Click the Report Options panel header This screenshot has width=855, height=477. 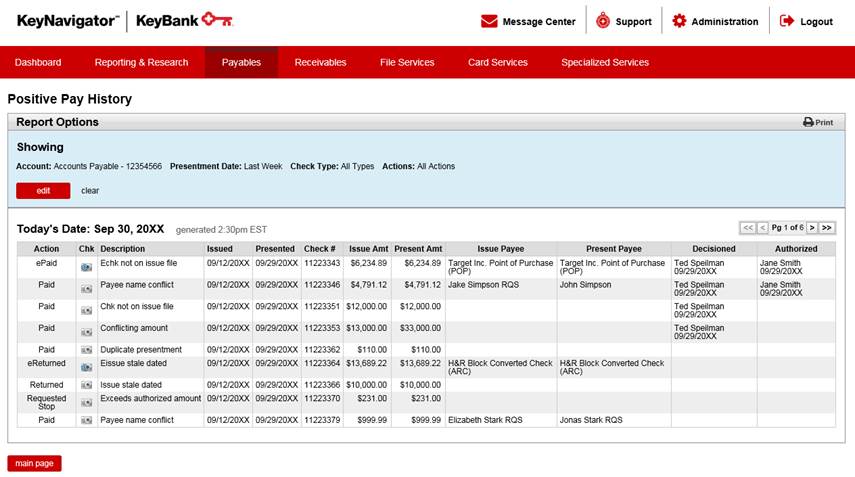click(x=426, y=122)
